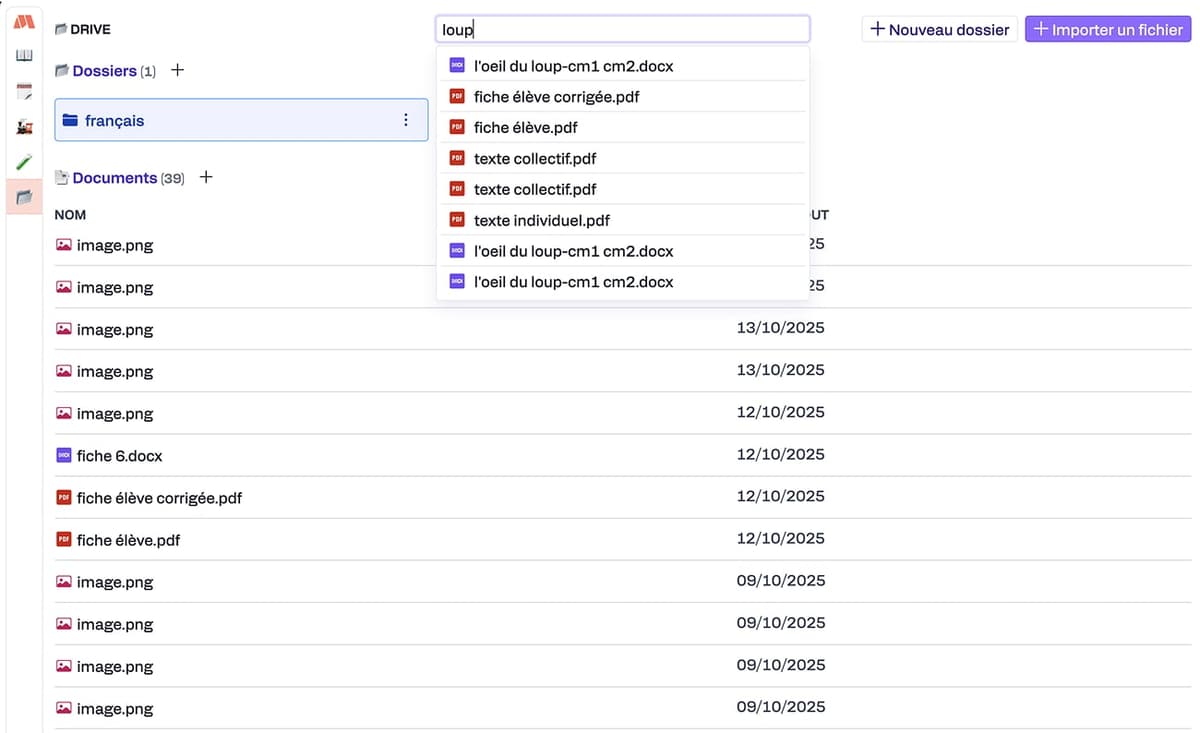Add a folder with plus next to Dossiers
1200x733 pixels.
pyautogui.click(x=178, y=70)
